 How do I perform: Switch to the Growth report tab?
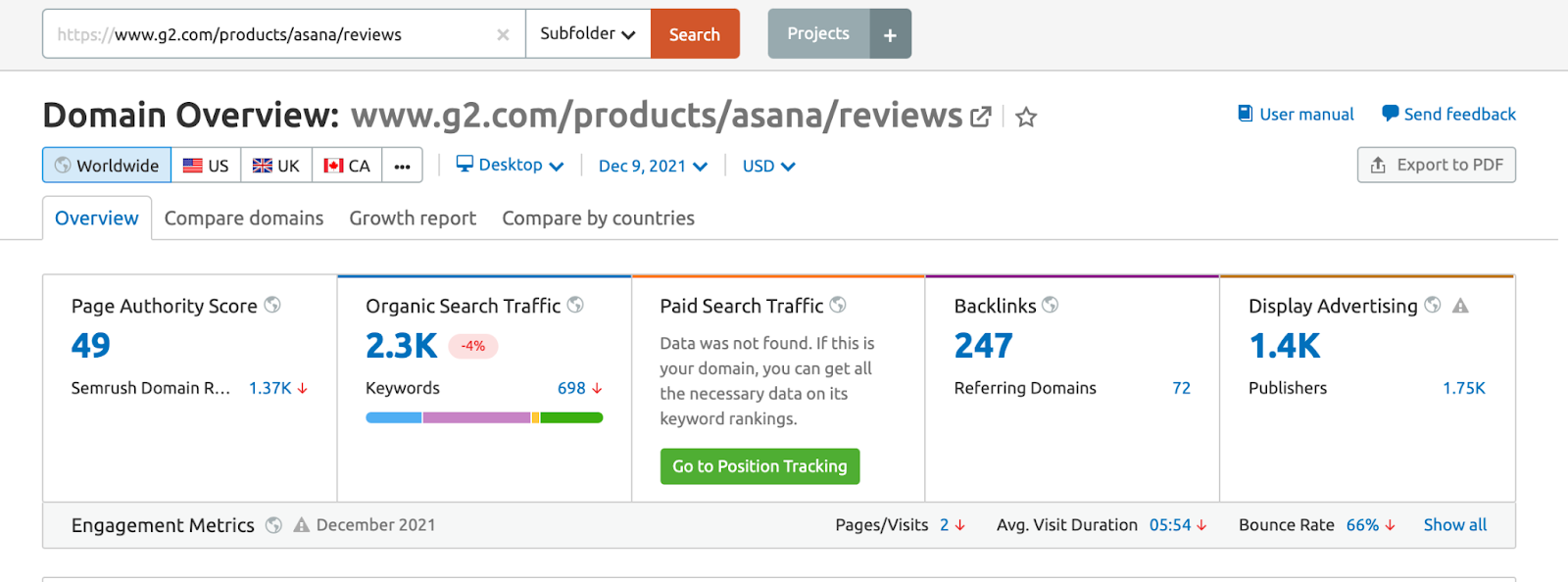pyautogui.click(x=413, y=218)
